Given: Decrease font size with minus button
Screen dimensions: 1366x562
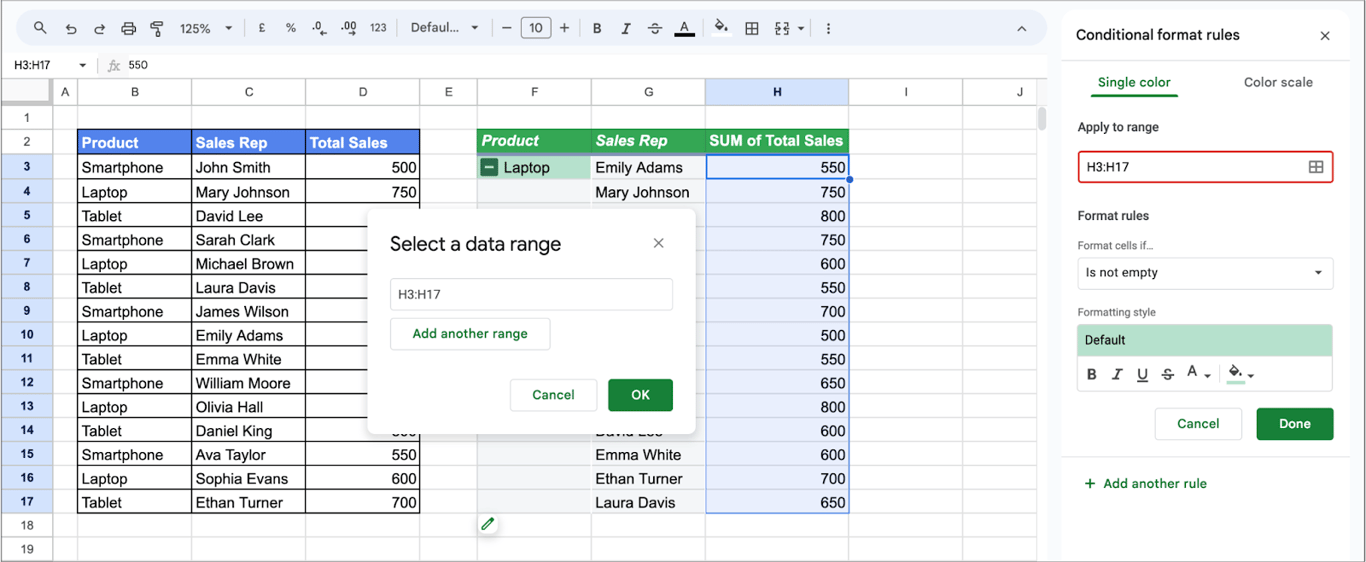Looking at the screenshot, I should point(507,28).
